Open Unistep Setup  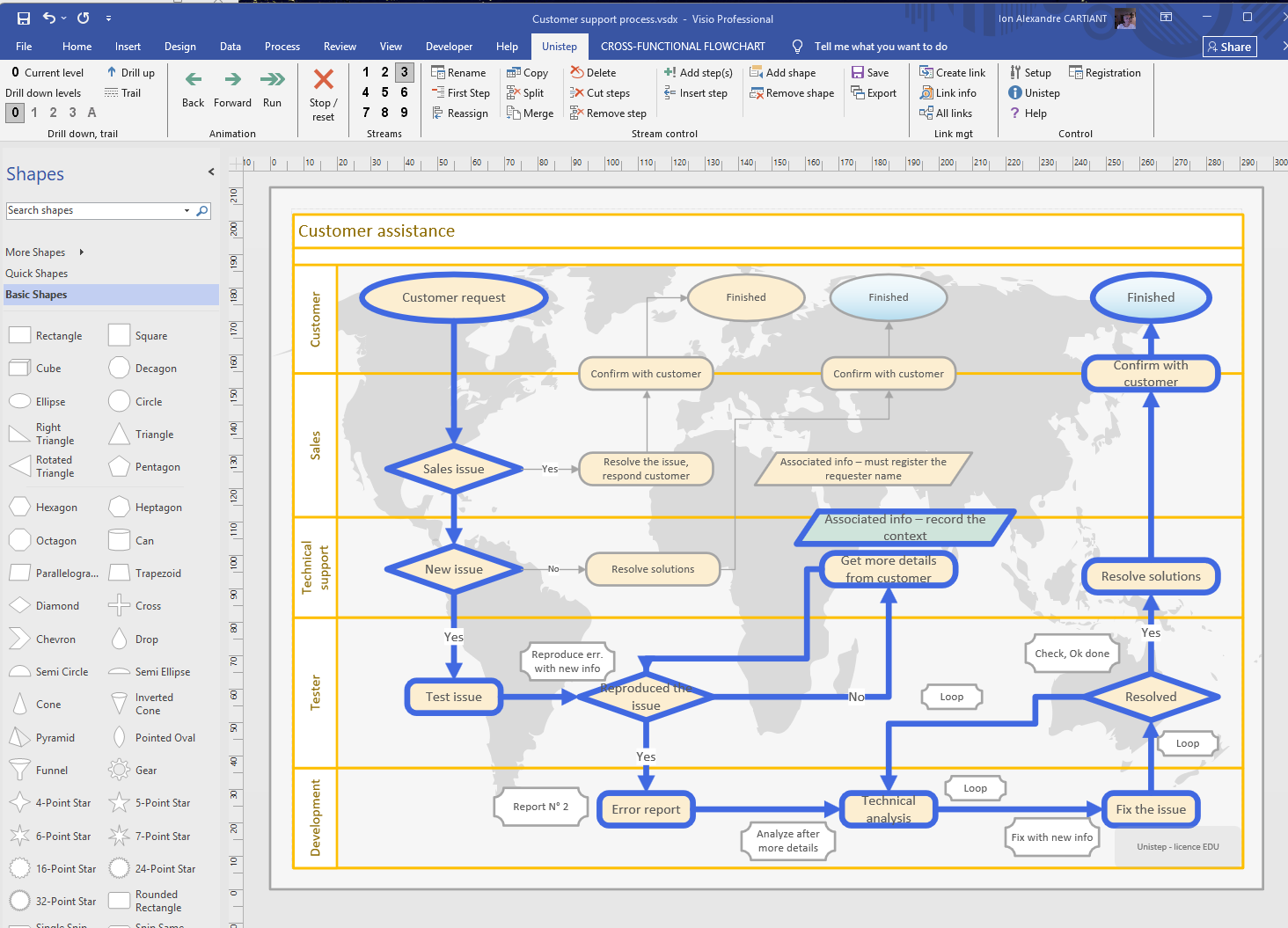coord(1015,72)
